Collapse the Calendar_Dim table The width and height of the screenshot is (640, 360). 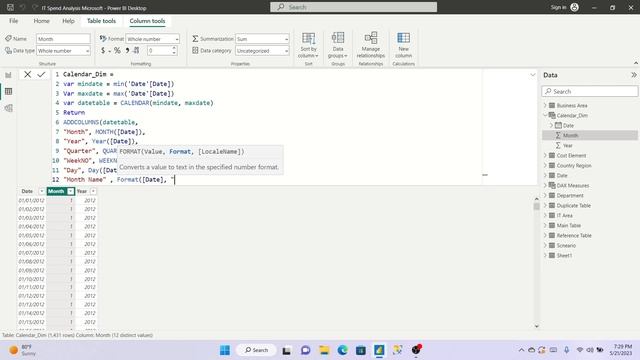click(545, 116)
